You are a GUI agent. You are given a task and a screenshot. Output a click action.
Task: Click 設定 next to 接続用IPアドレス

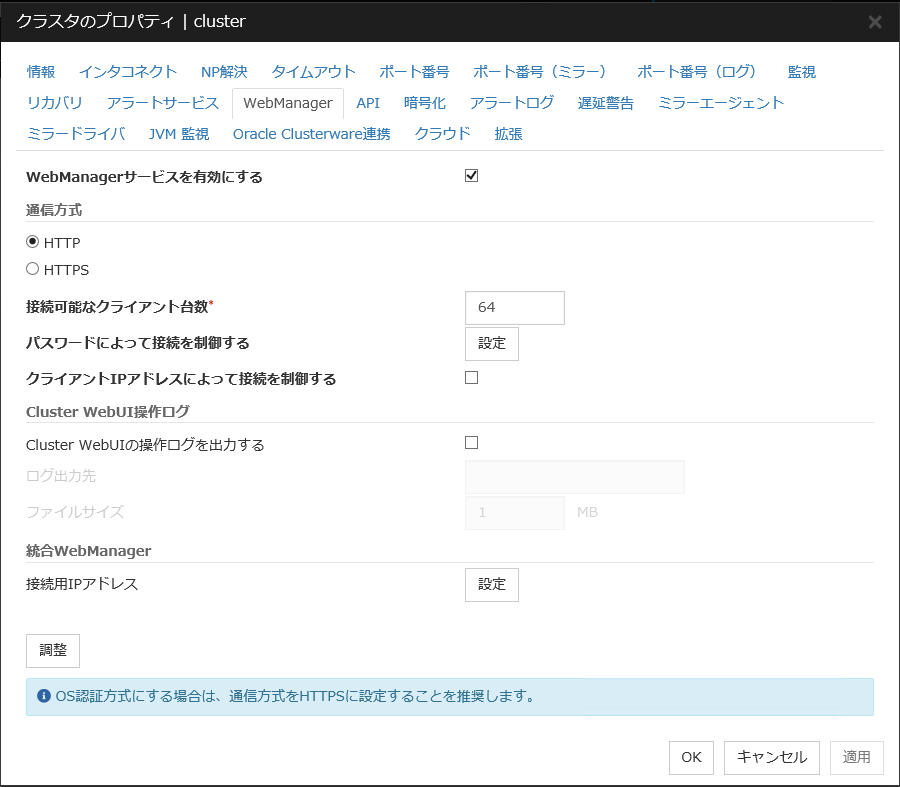(491, 585)
